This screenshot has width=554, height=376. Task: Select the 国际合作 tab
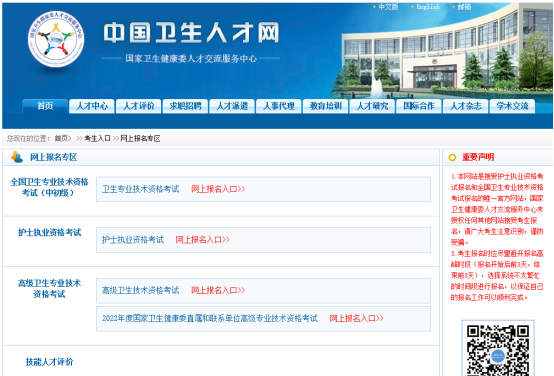419,106
